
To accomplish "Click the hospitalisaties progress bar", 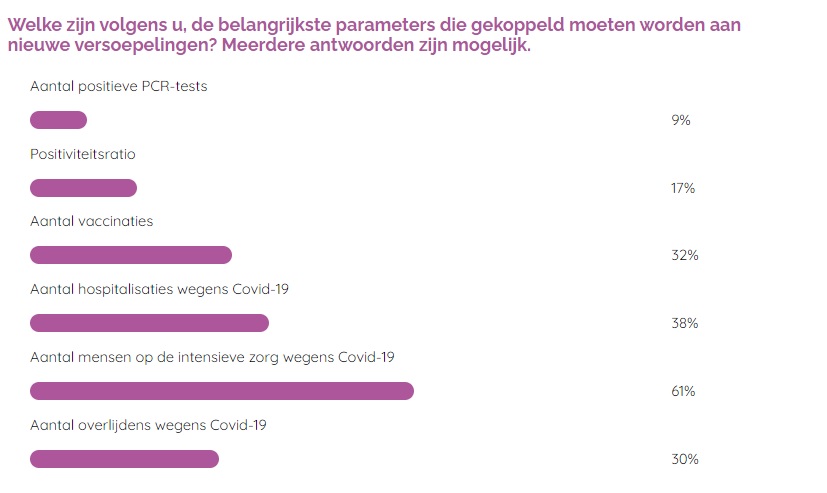I will pos(150,323).
